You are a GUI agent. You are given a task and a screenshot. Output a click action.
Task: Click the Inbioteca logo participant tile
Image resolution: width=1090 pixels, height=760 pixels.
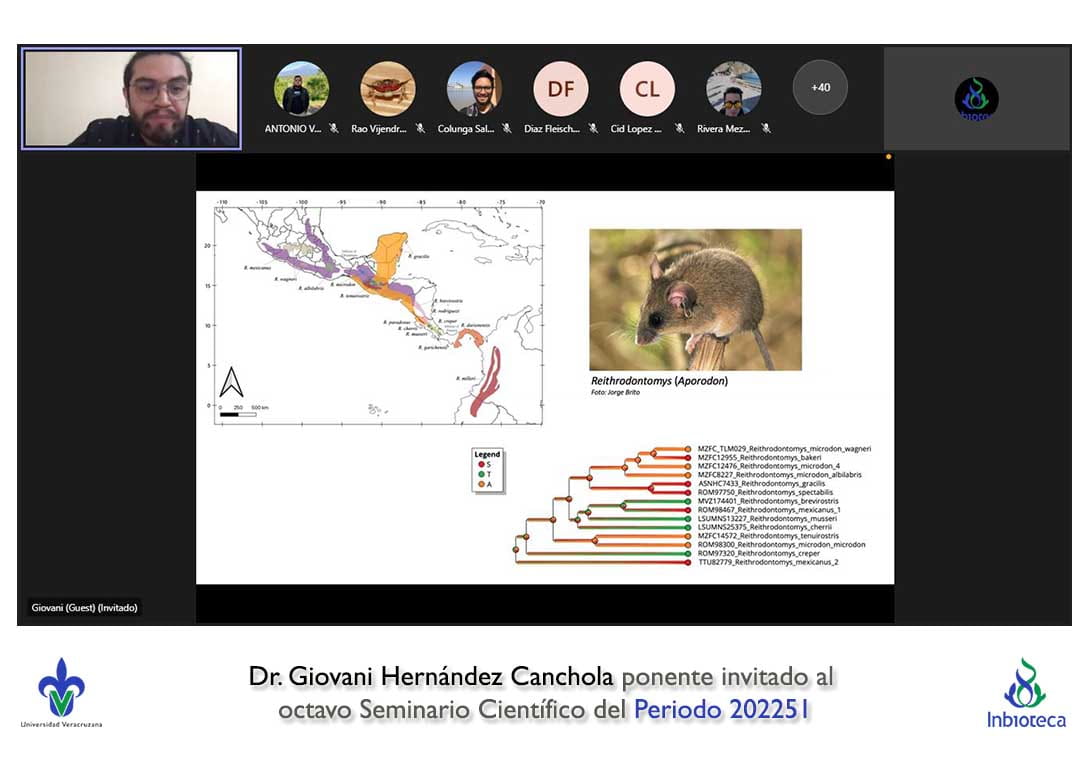(976, 98)
